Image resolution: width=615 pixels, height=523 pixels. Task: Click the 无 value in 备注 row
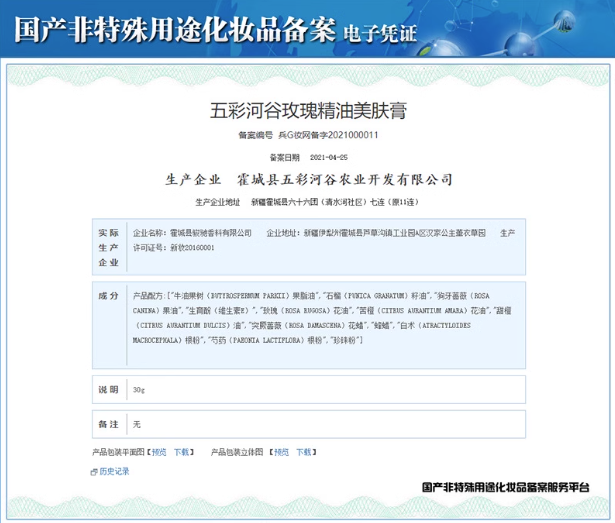point(136,424)
